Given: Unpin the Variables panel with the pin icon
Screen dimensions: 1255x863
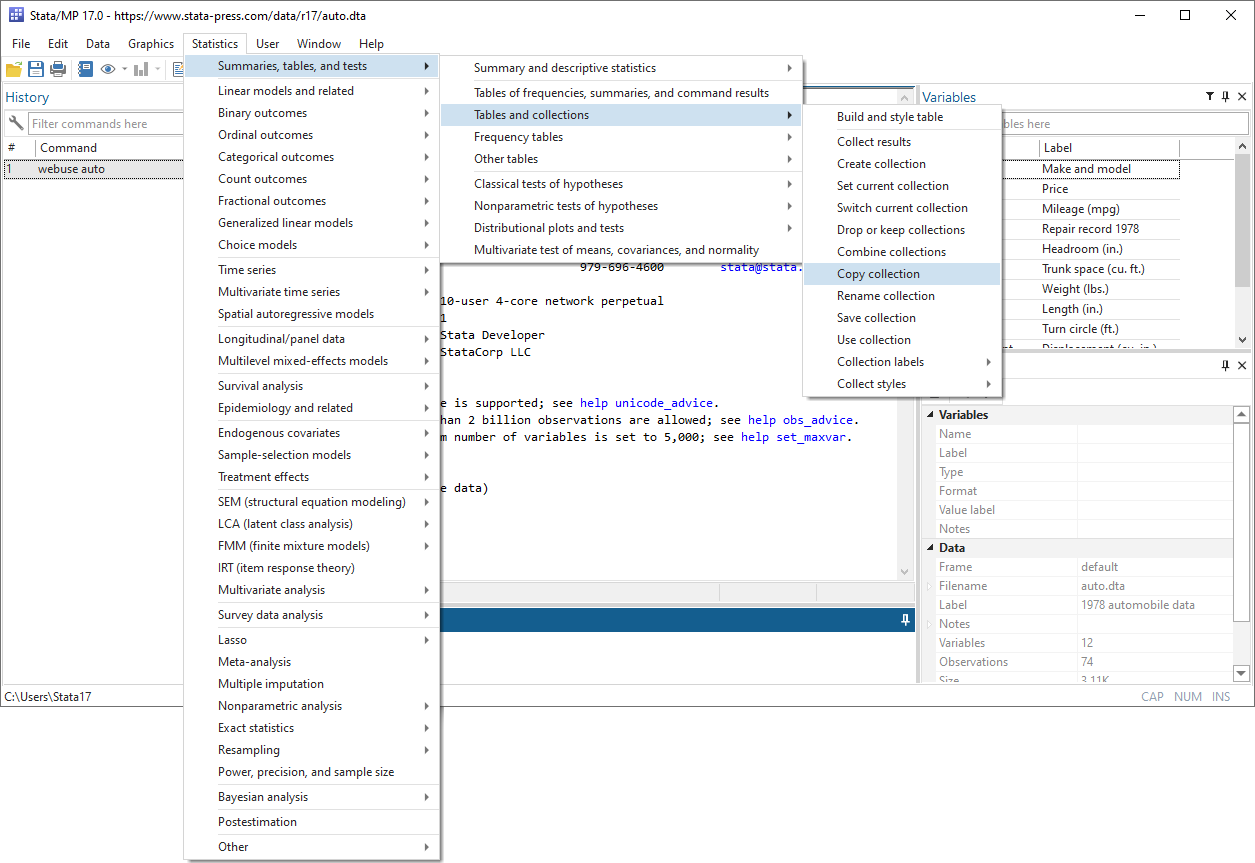Looking at the screenshot, I should (x=1225, y=96).
